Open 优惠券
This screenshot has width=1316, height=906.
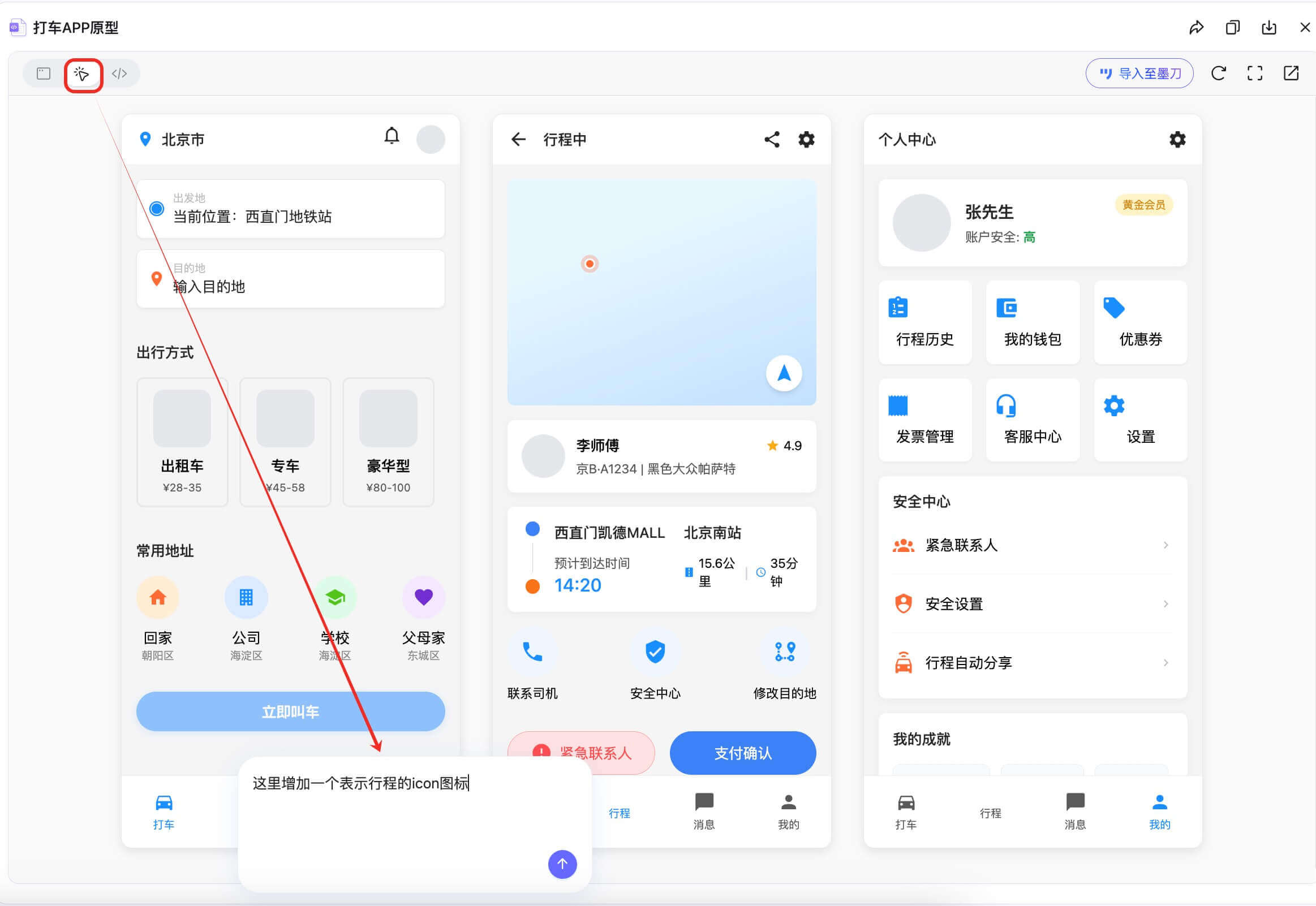[1140, 321]
